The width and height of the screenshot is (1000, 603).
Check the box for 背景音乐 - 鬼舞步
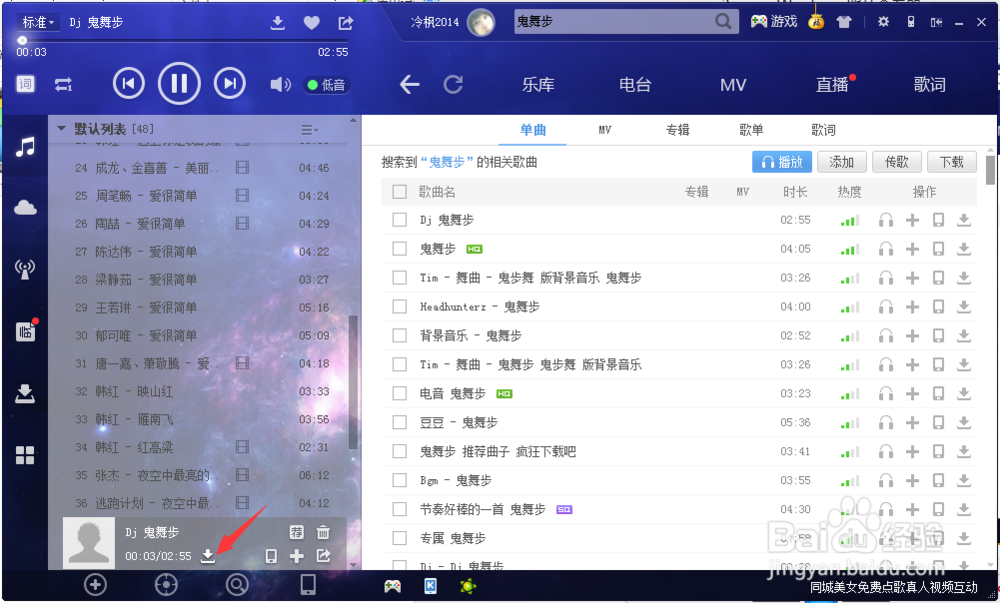click(x=400, y=335)
